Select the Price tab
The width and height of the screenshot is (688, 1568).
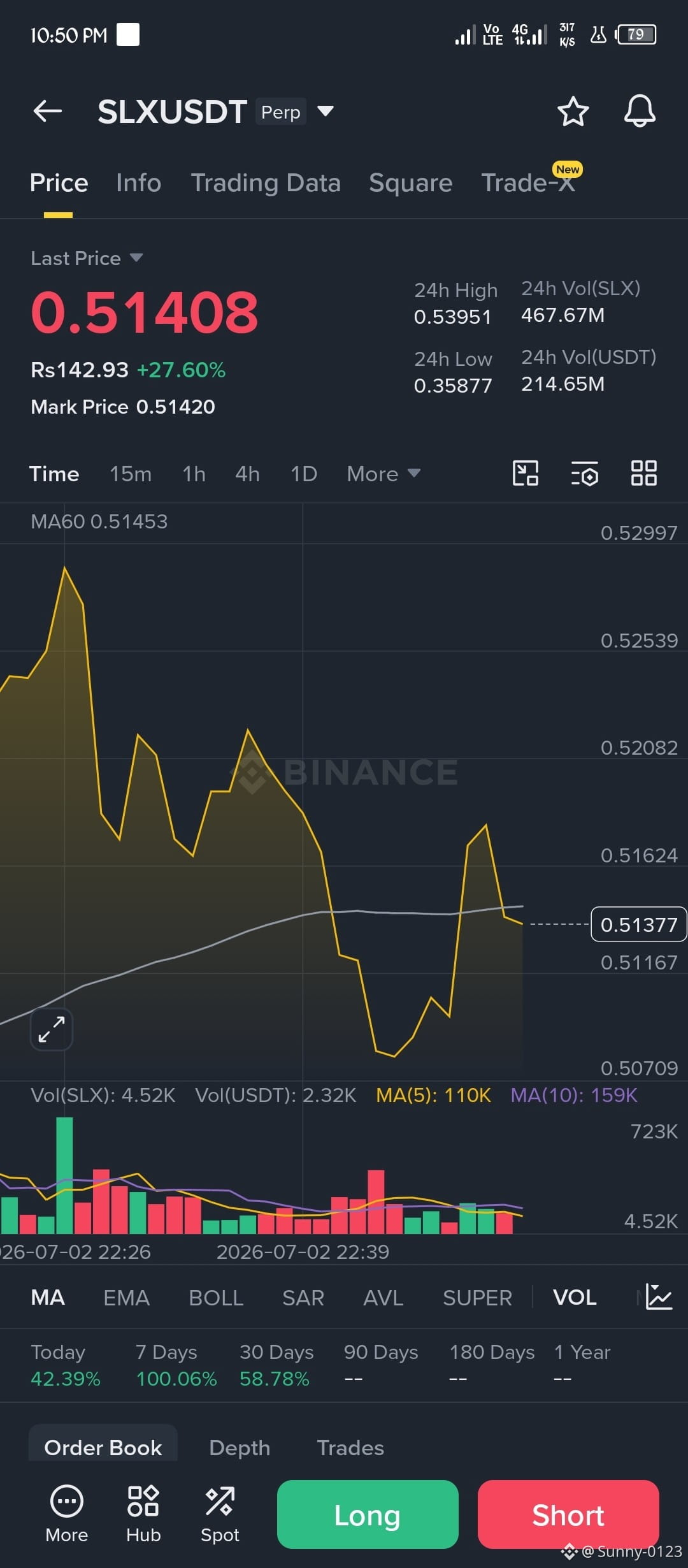click(59, 183)
